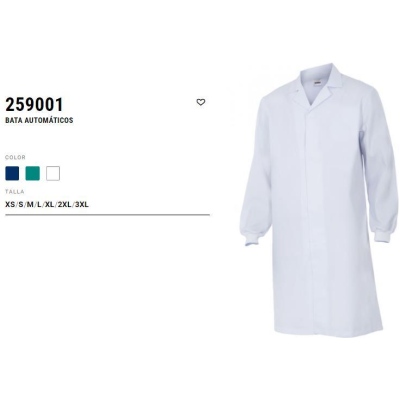Click the divider line below sizes

tap(108, 215)
